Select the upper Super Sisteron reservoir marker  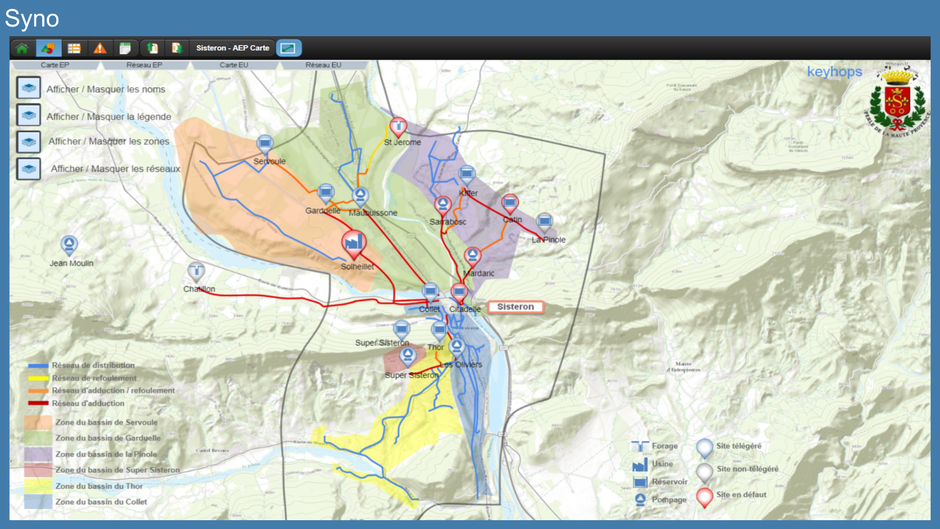(x=402, y=329)
